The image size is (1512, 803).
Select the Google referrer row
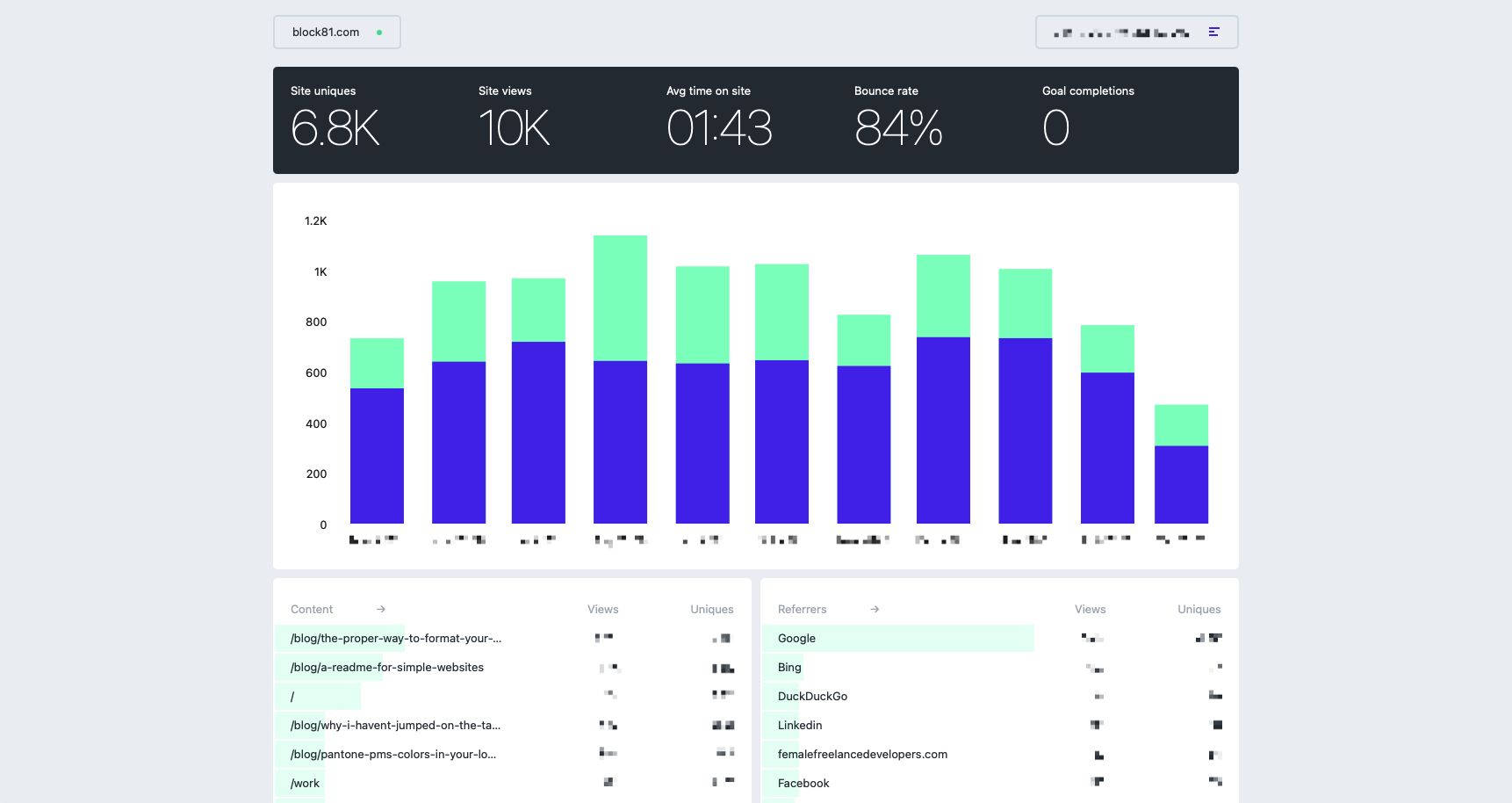click(x=796, y=639)
